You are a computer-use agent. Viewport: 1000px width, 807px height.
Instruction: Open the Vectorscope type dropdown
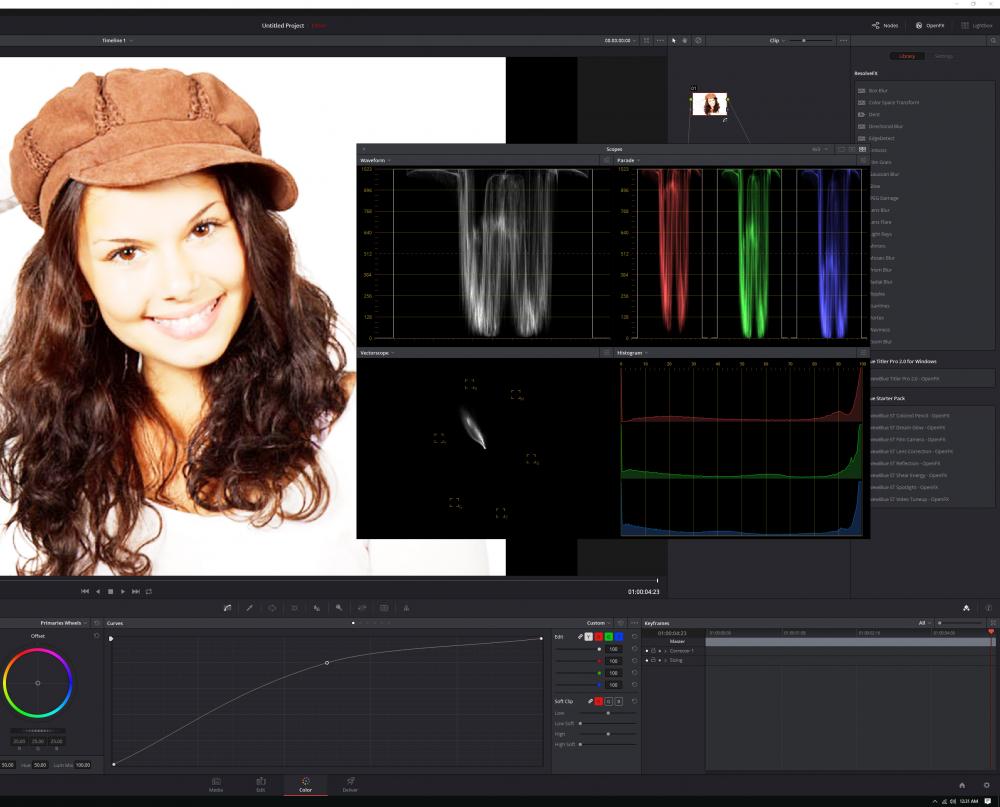[x=377, y=353]
